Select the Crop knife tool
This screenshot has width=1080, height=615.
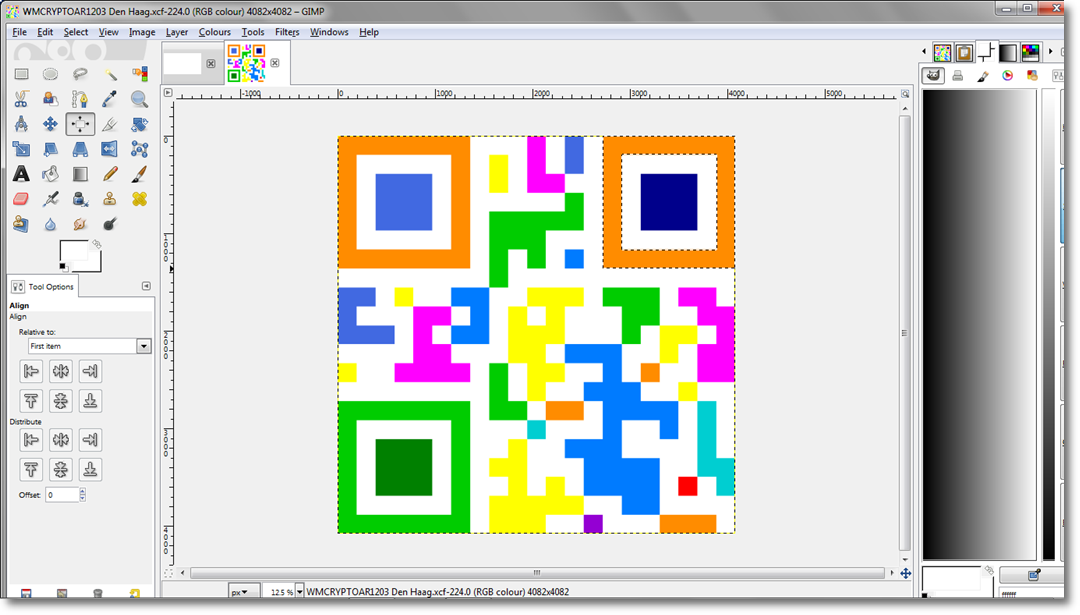click(x=110, y=124)
